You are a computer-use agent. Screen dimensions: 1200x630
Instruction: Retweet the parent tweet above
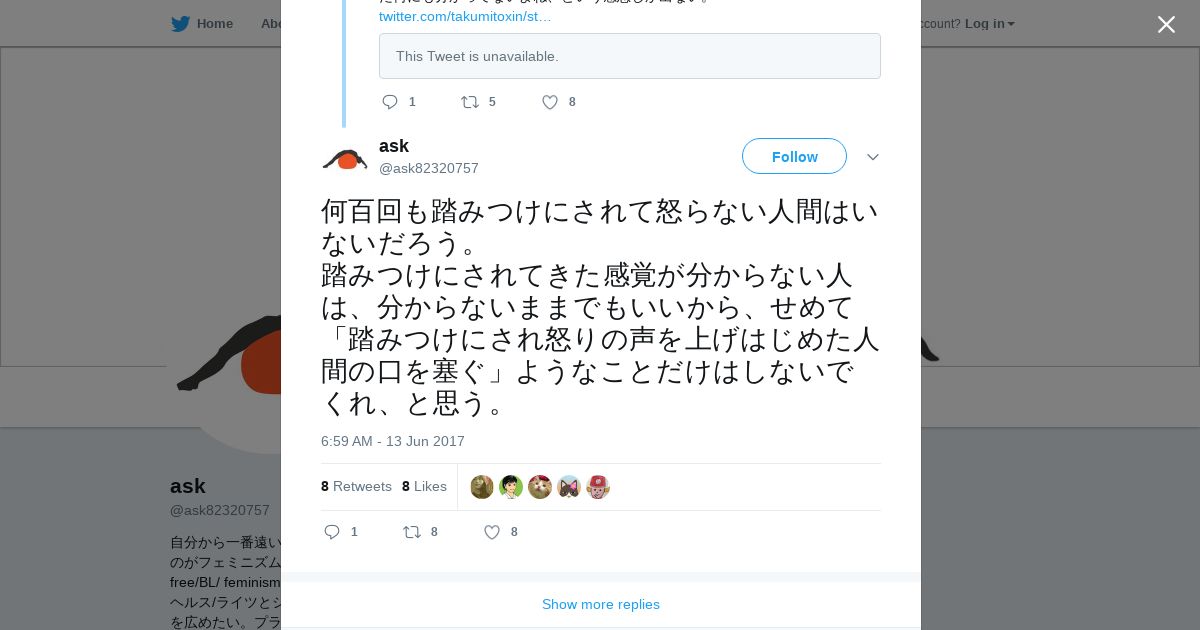click(x=470, y=102)
